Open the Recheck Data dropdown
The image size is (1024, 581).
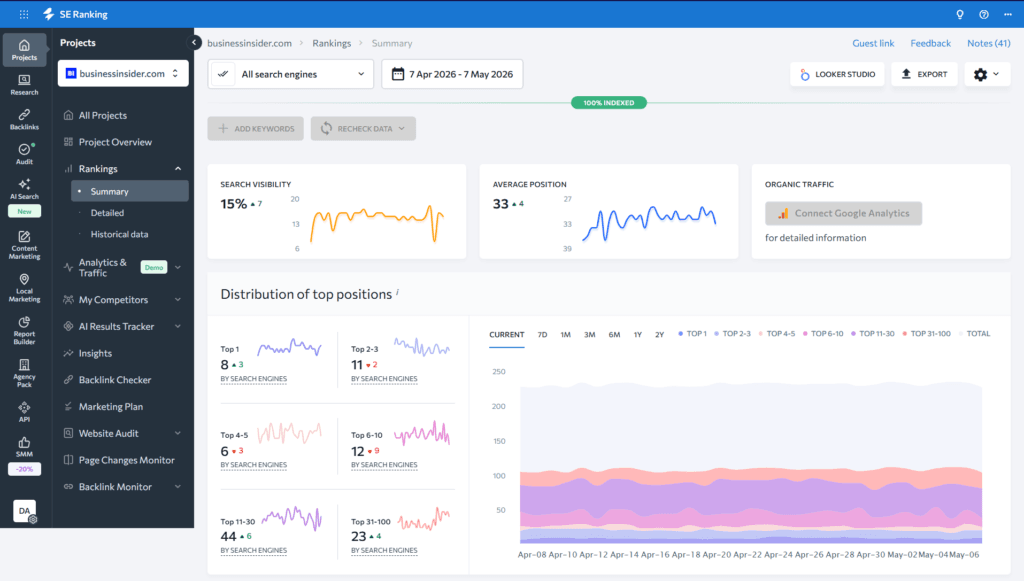(363, 129)
